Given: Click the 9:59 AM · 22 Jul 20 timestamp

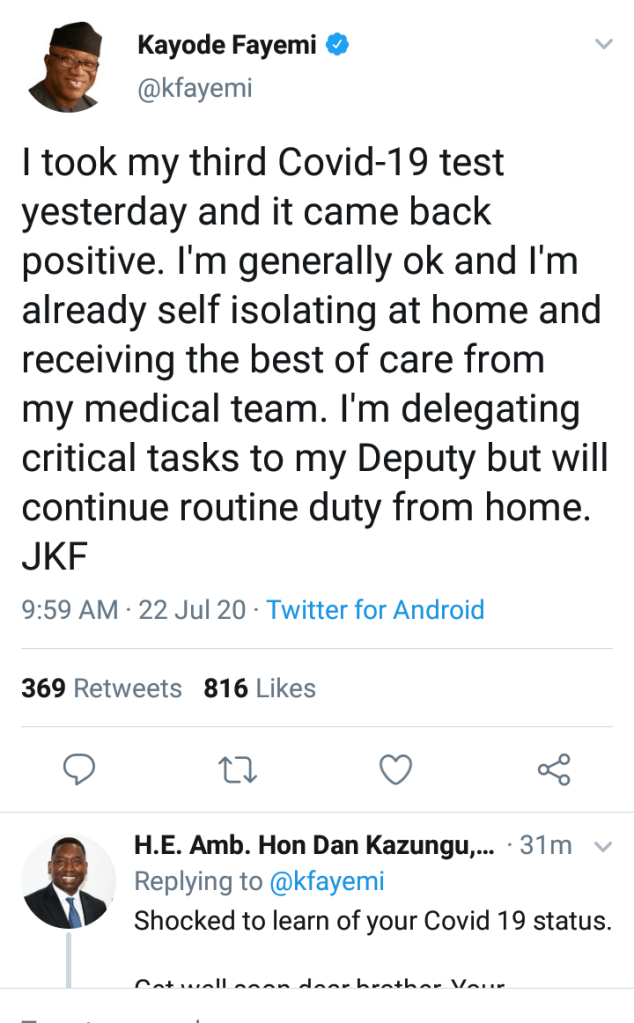Looking at the screenshot, I should [x=133, y=610].
